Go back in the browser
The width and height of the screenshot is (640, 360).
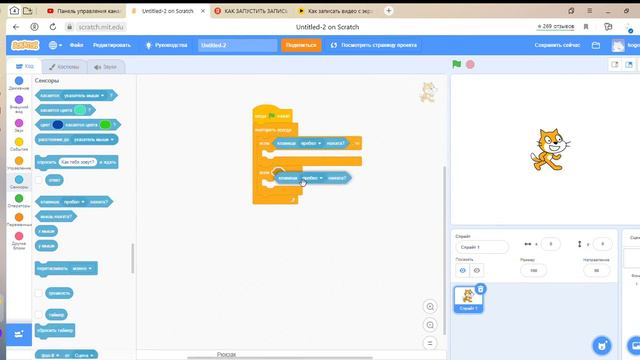click(x=16, y=27)
